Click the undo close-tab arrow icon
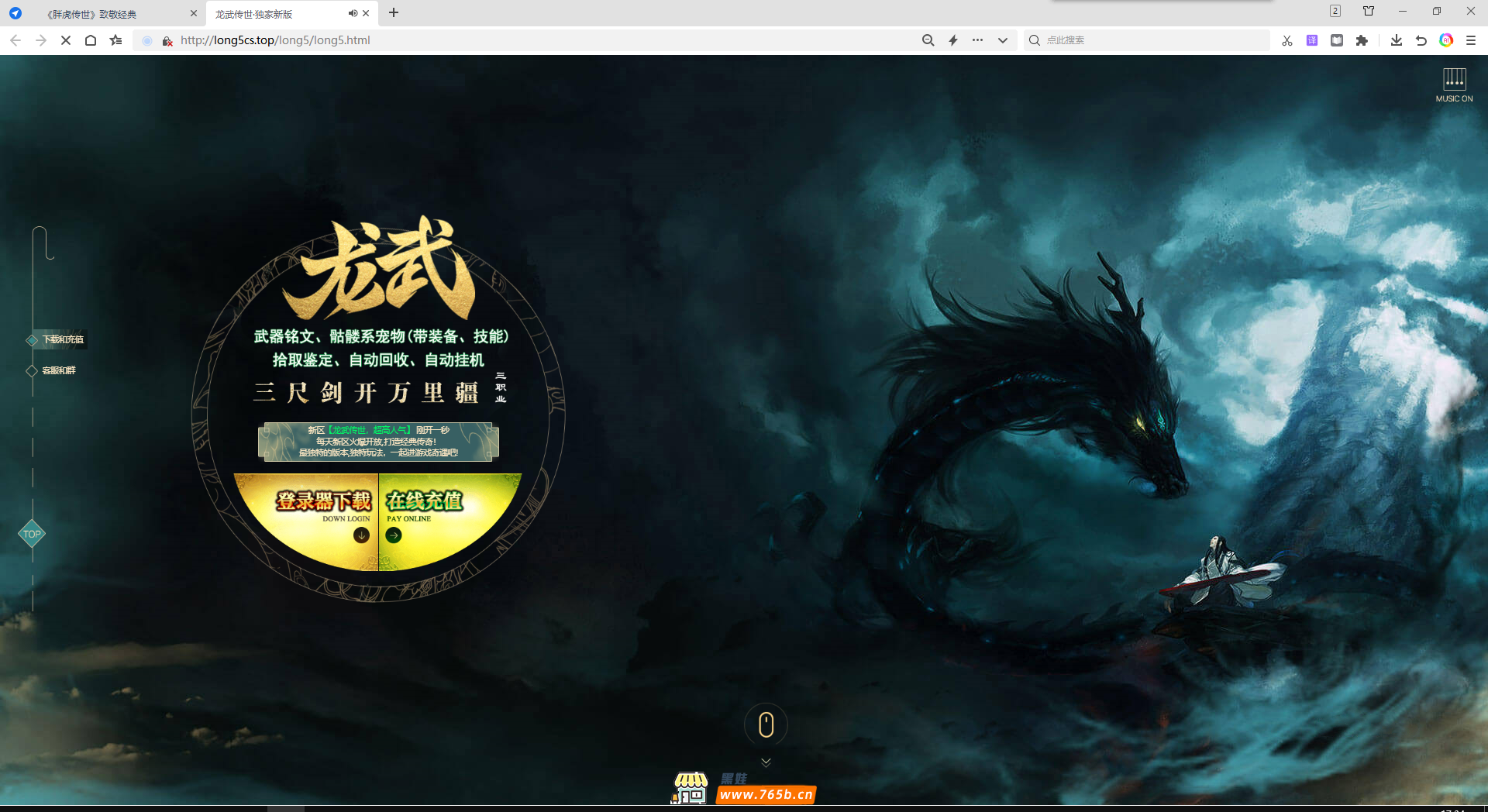Screen dimensions: 1488x812 pyautogui.click(x=1421, y=40)
